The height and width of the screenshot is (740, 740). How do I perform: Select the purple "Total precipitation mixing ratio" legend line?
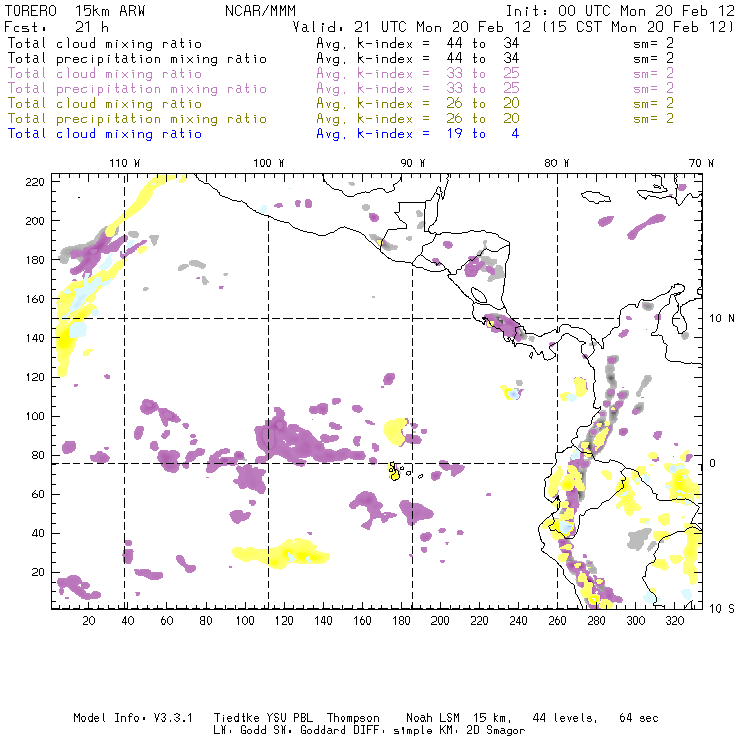(137, 89)
